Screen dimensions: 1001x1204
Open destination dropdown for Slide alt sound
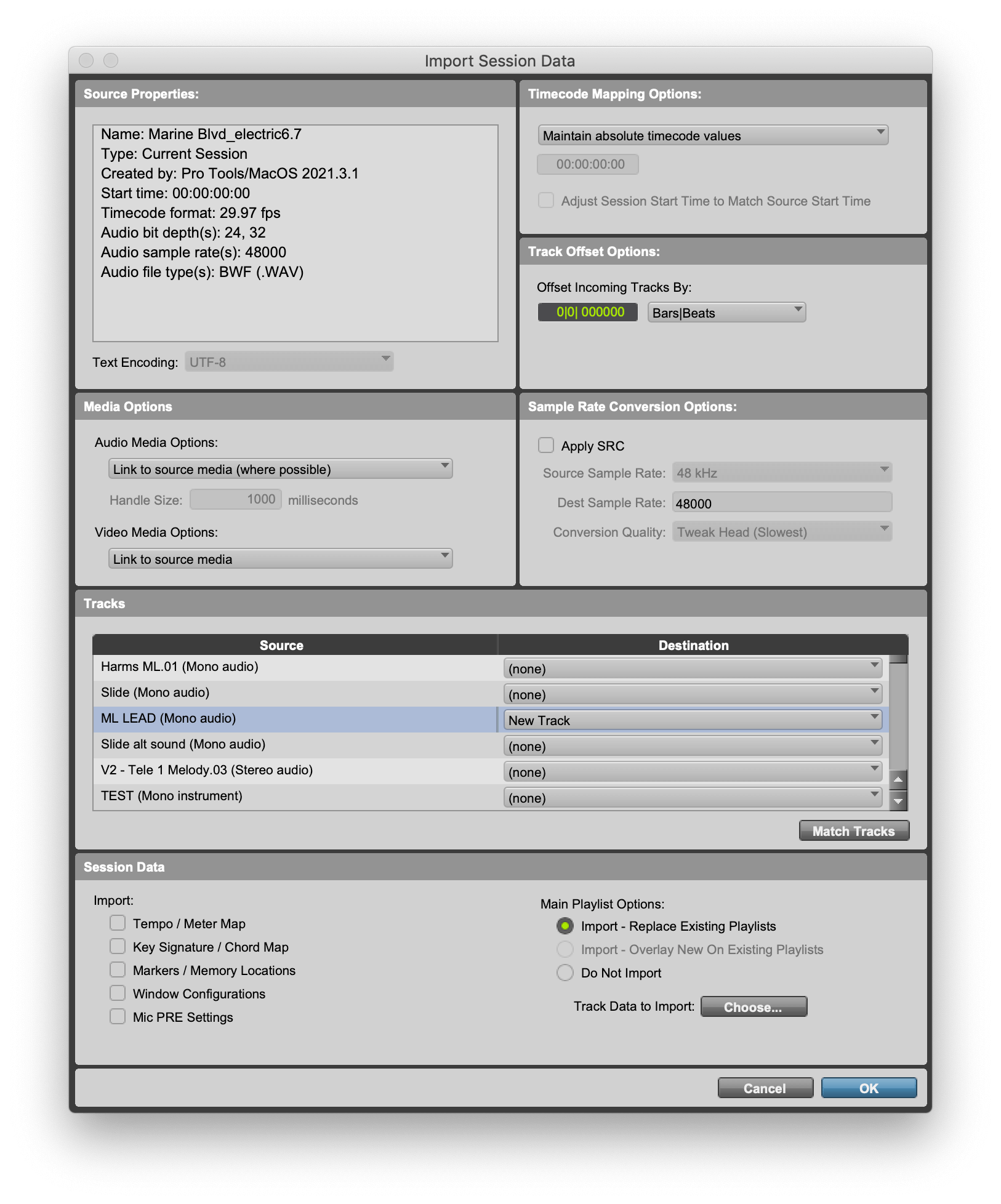point(693,746)
